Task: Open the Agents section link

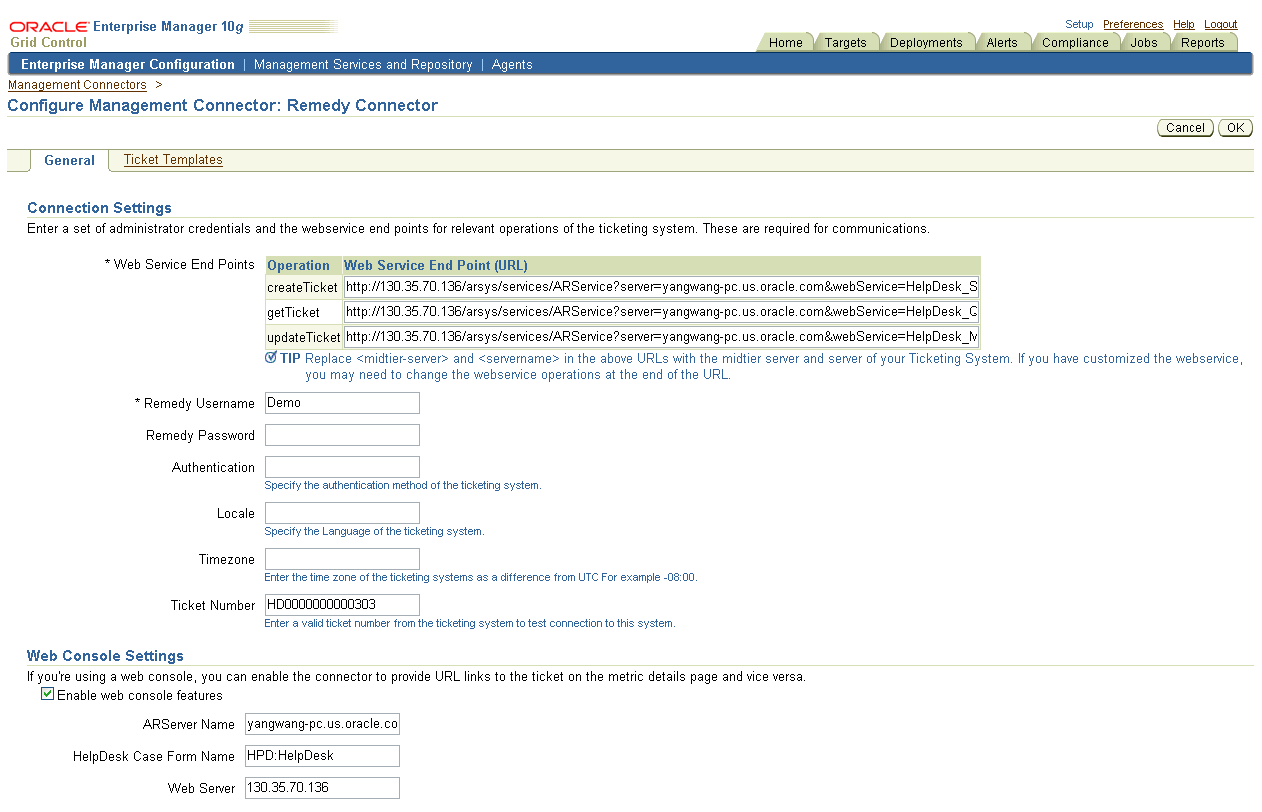Action: click(512, 64)
